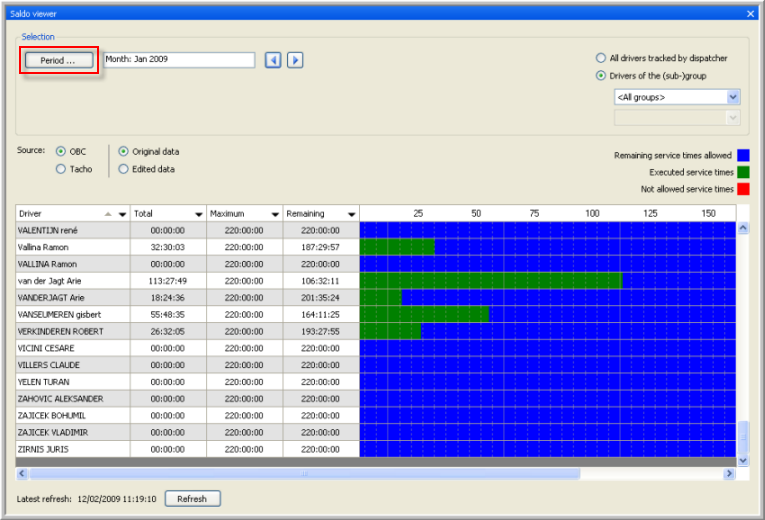Select Drivers of the (sub-)group option
Image resolution: width=765 pixels, height=520 pixels.
click(x=601, y=76)
